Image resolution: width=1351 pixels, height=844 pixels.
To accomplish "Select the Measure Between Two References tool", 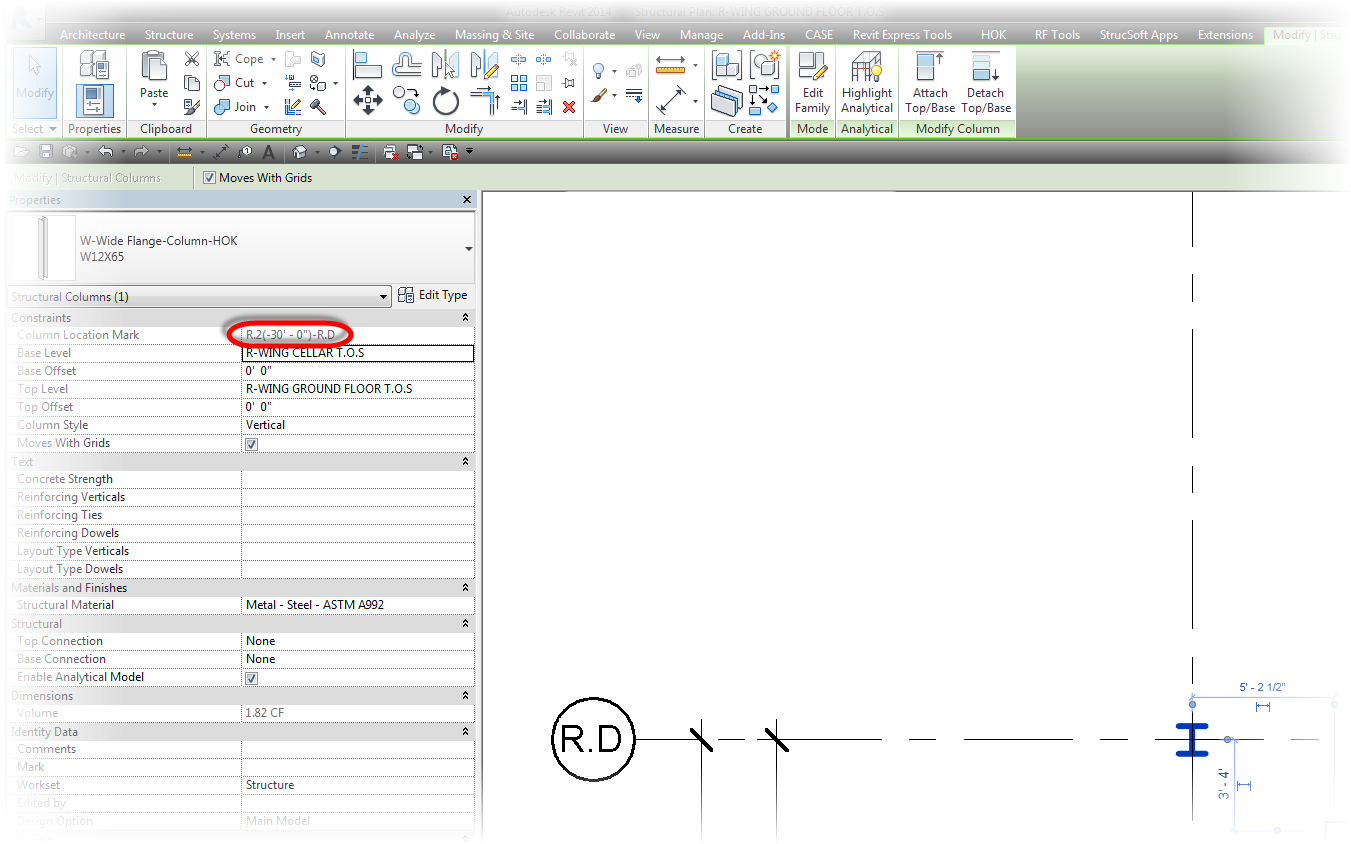I will tap(670, 65).
